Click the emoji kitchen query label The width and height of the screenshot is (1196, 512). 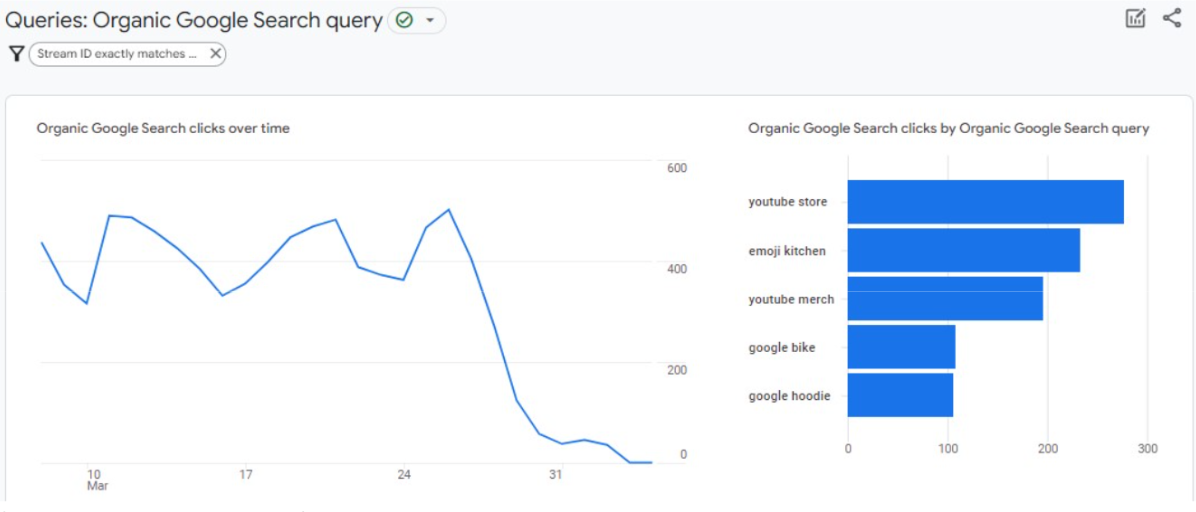coord(787,251)
